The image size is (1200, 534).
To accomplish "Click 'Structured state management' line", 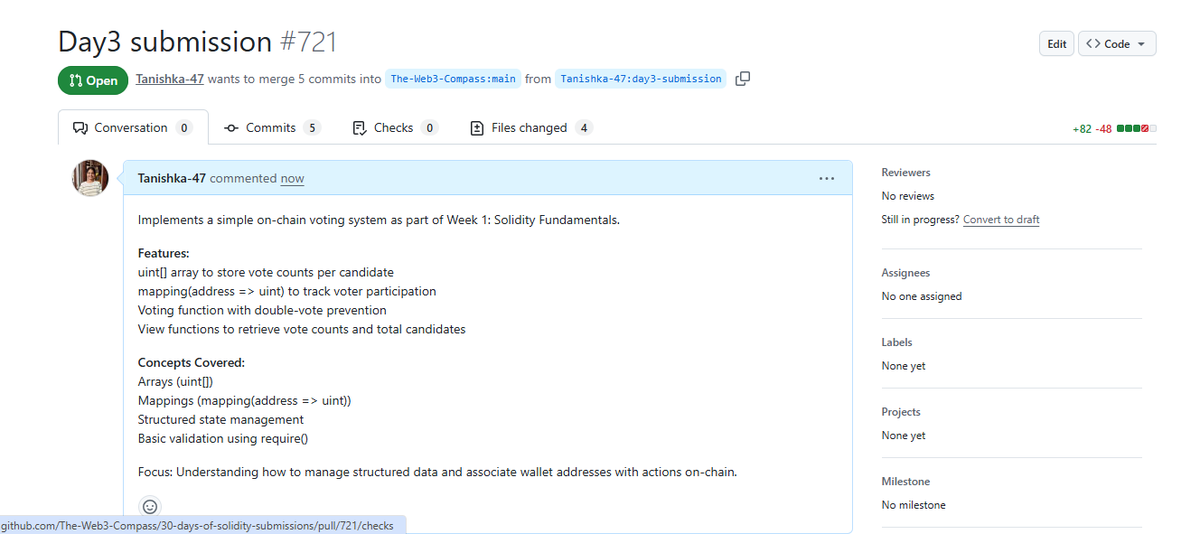I will coord(221,420).
